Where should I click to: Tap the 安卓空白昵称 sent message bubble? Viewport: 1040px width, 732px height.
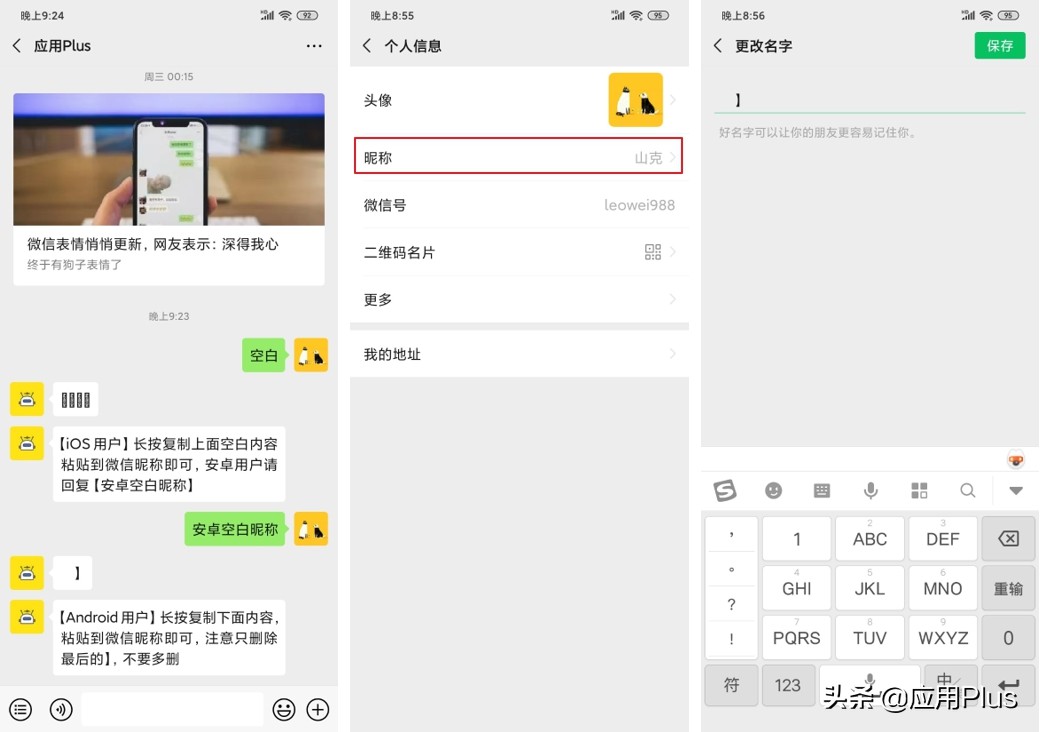coord(235,529)
